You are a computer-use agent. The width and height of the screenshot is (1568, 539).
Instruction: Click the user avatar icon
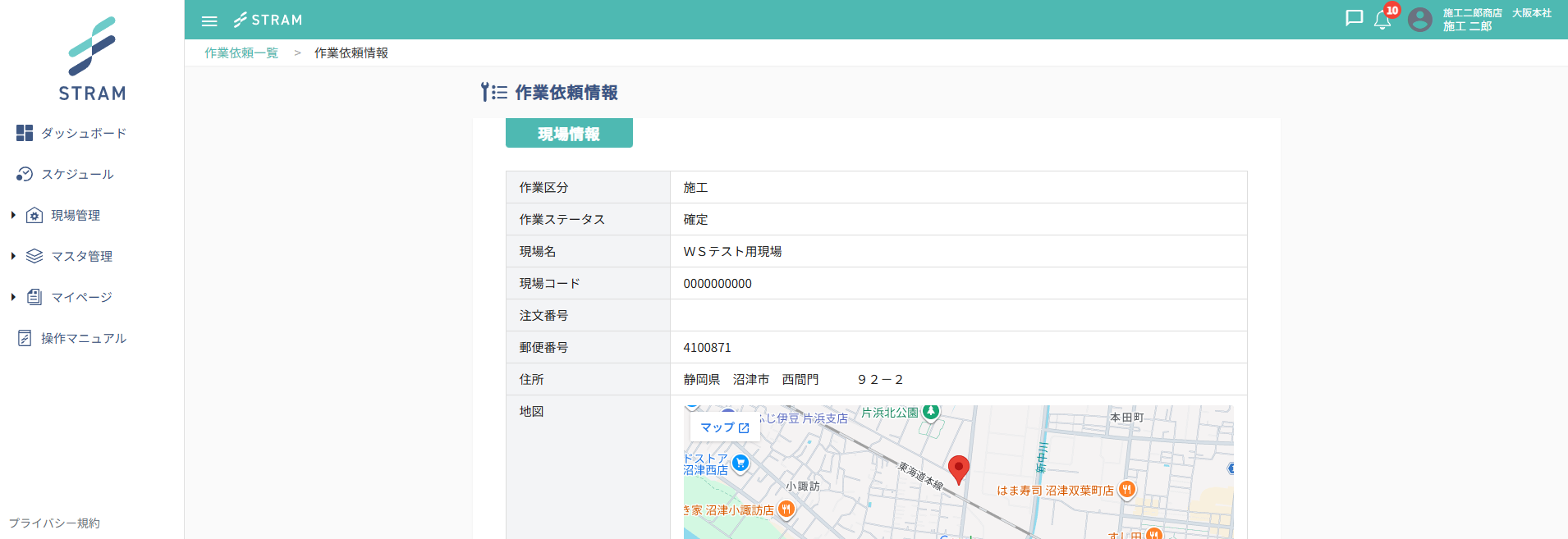(1420, 19)
